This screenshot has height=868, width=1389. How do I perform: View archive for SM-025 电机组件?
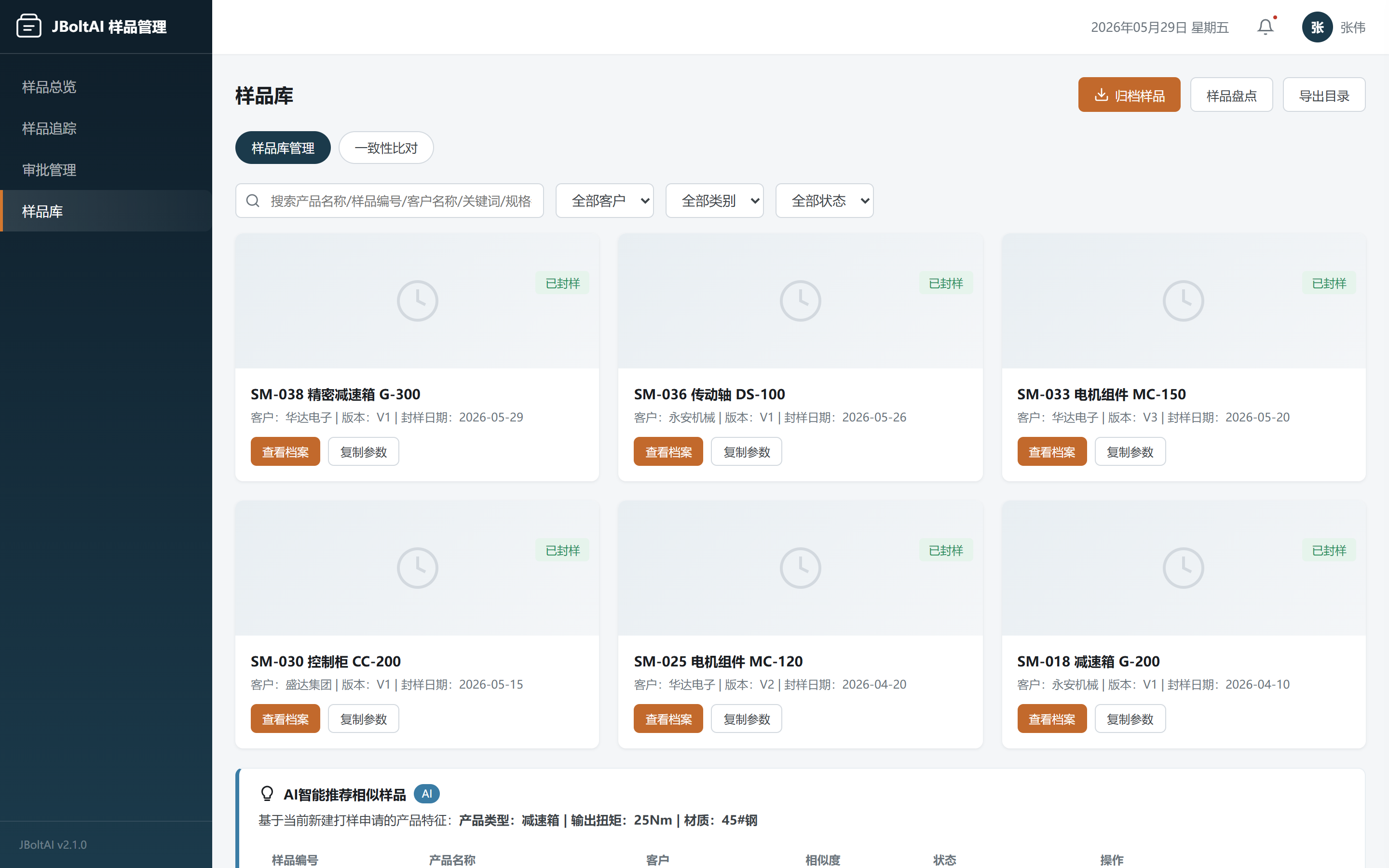668,719
